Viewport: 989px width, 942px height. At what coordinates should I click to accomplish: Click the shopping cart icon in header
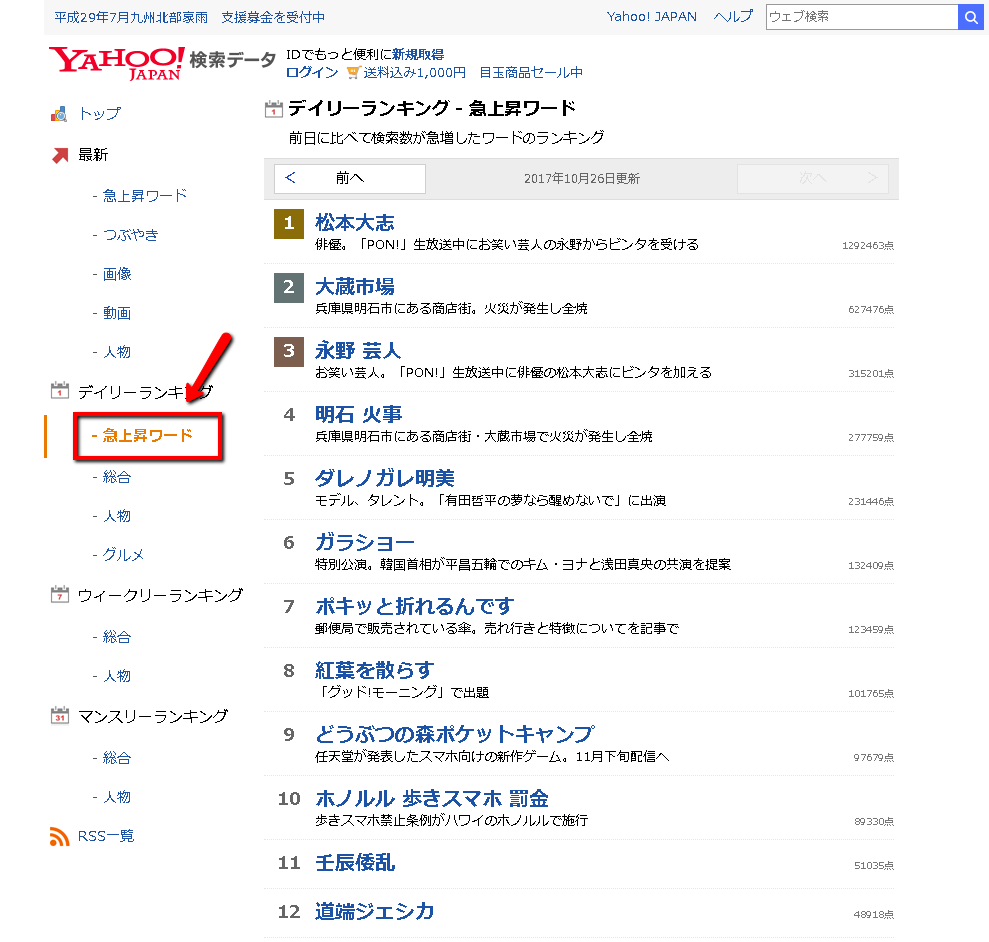pyautogui.click(x=352, y=73)
